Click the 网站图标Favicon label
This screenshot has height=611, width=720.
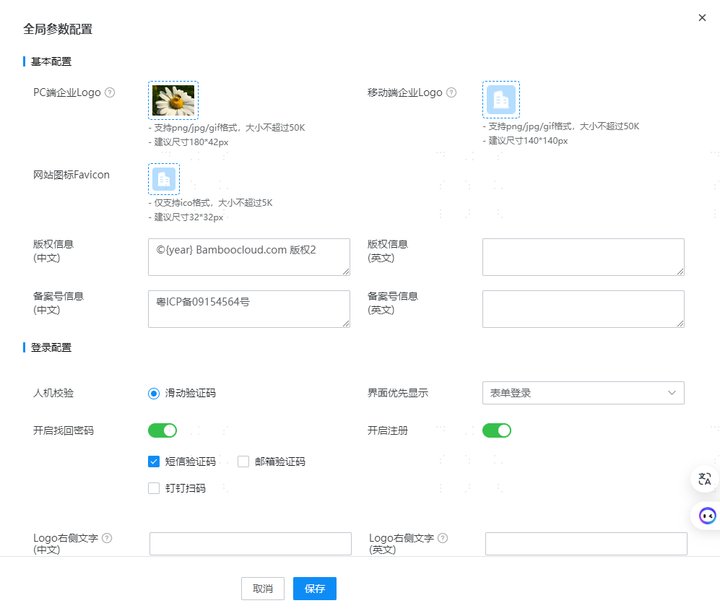pyautogui.click(x=71, y=175)
